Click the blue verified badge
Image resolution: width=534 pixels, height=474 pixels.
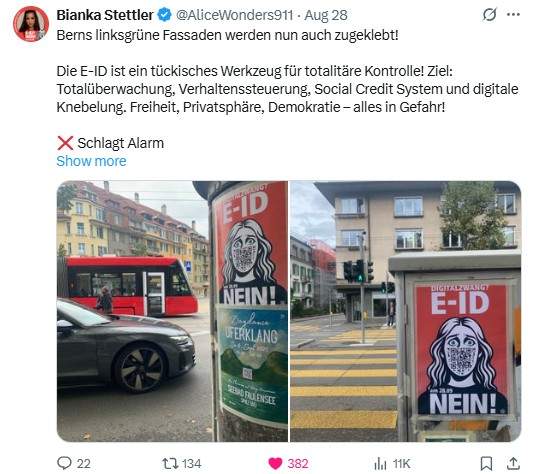point(165,15)
